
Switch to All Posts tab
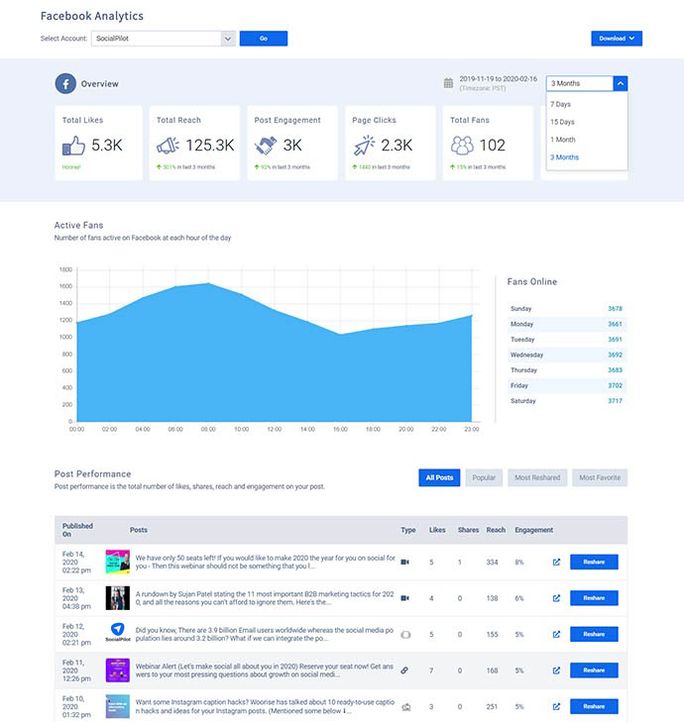(439, 478)
